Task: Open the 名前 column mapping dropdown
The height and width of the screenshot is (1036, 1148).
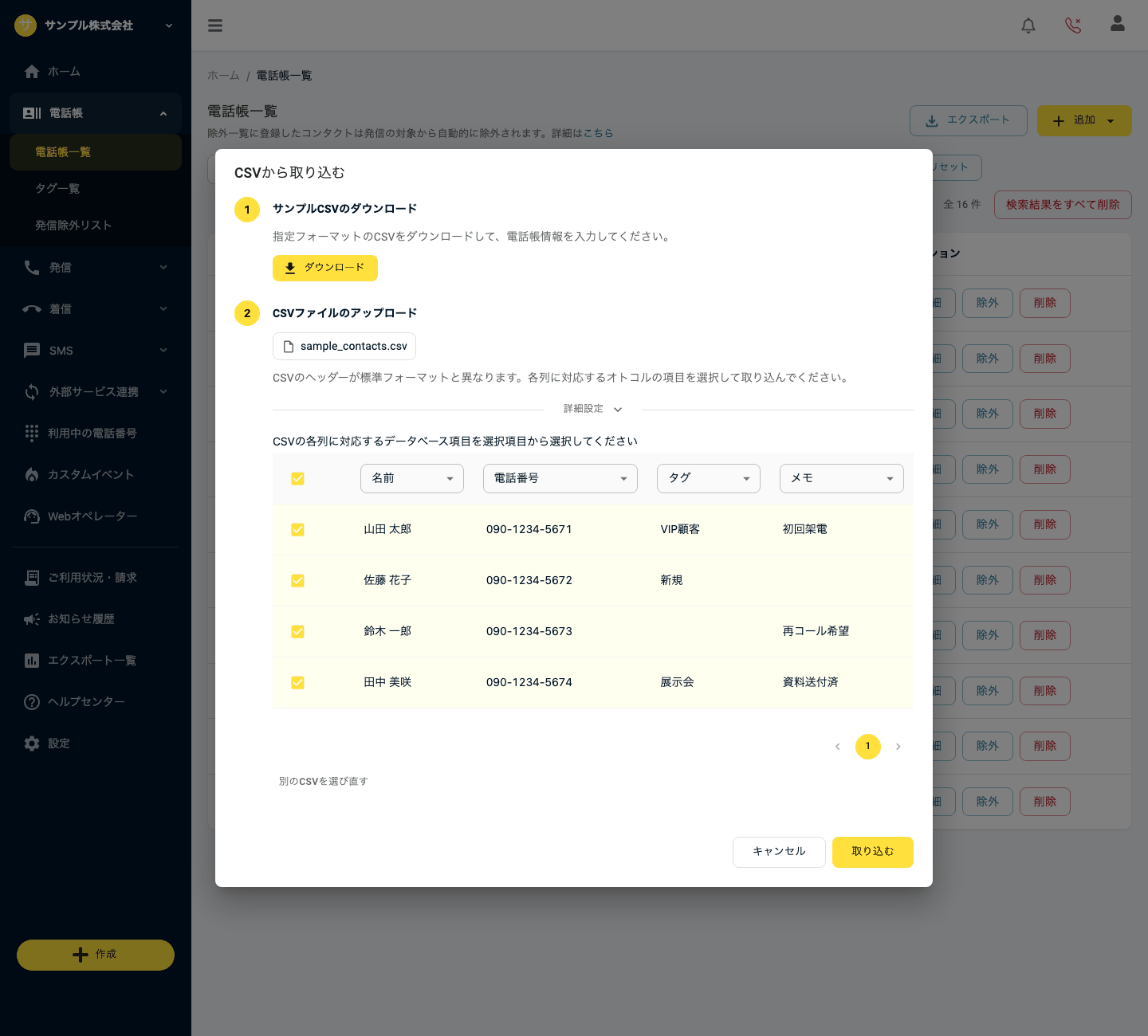Action: coord(412,478)
